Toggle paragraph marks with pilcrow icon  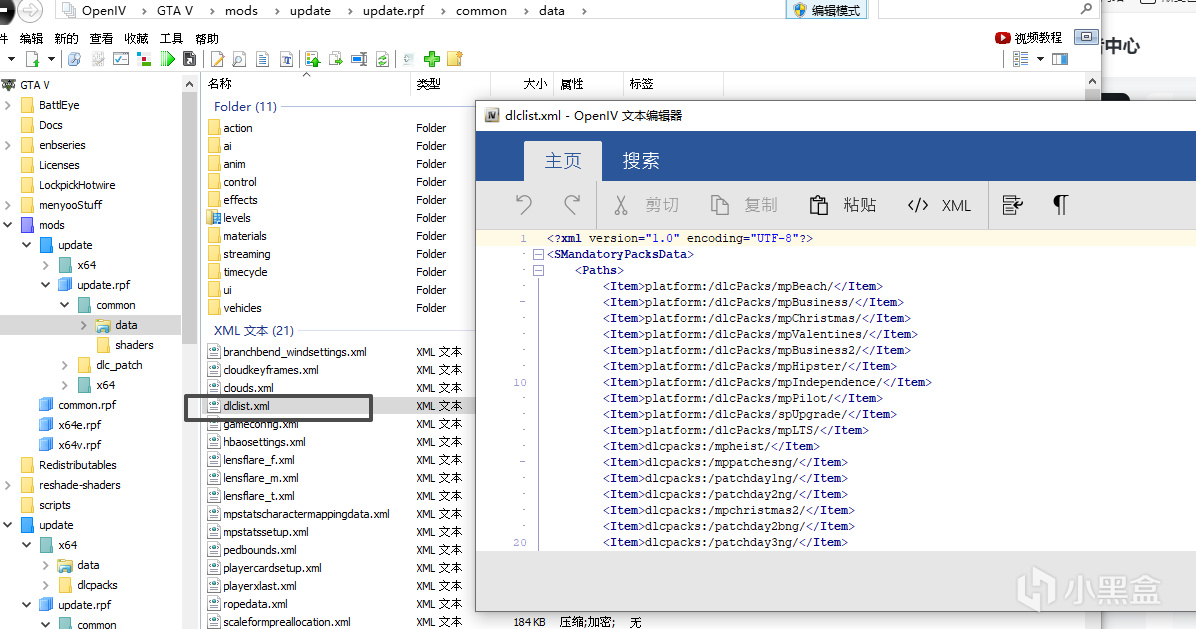click(x=1060, y=204)
